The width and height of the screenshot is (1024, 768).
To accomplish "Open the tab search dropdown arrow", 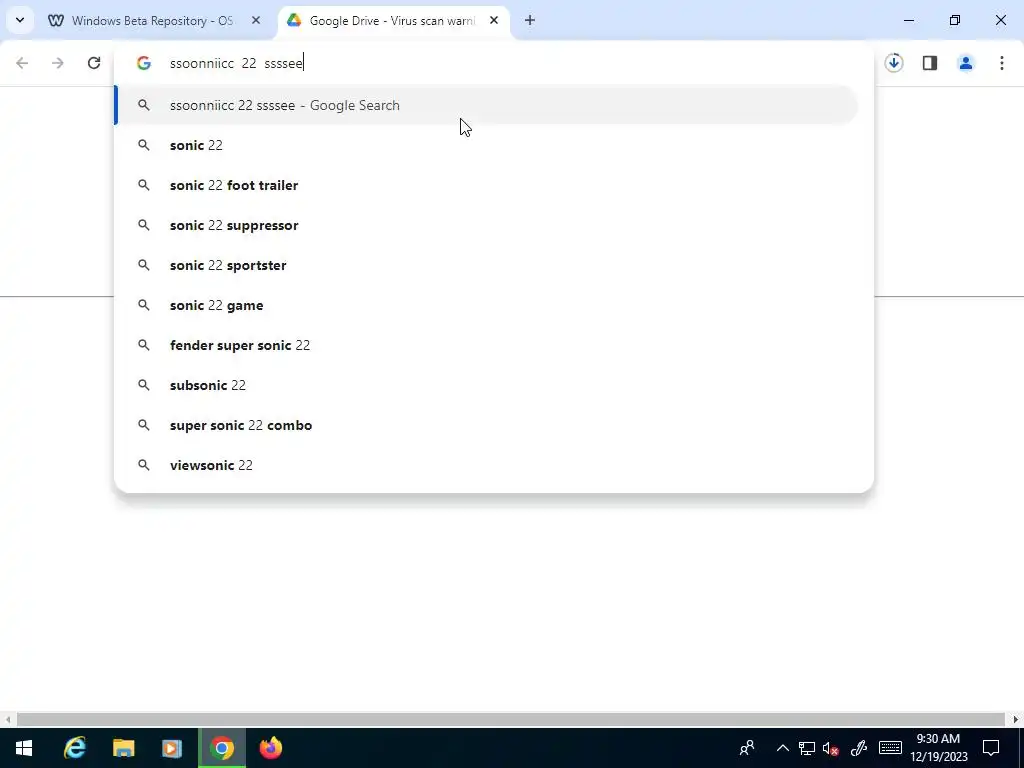I will (20, 20).
